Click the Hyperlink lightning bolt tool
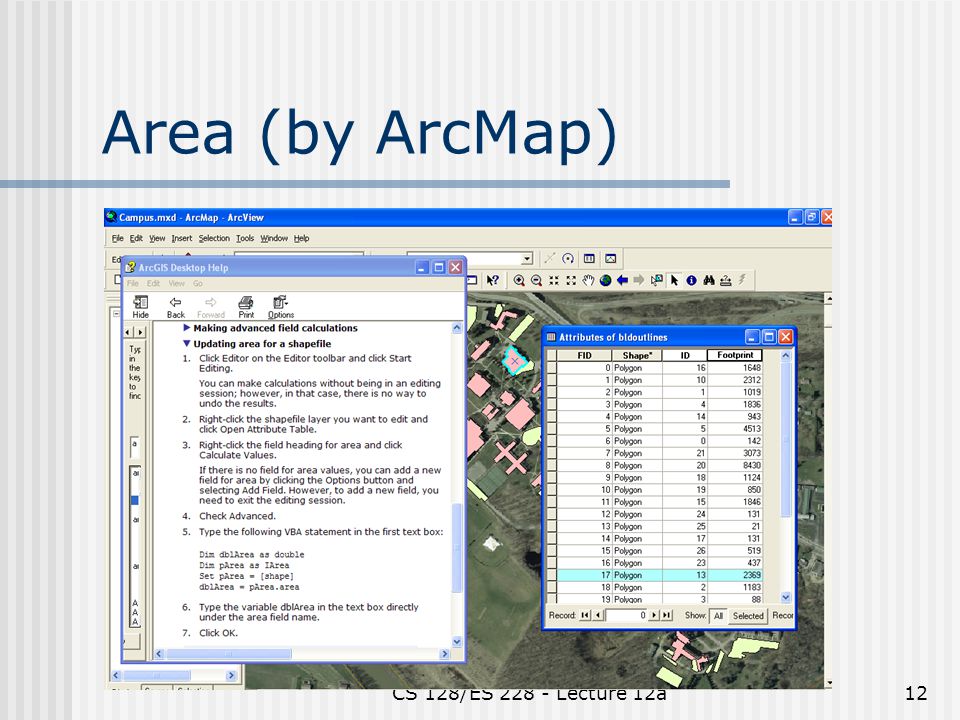 tap(742, 280)
